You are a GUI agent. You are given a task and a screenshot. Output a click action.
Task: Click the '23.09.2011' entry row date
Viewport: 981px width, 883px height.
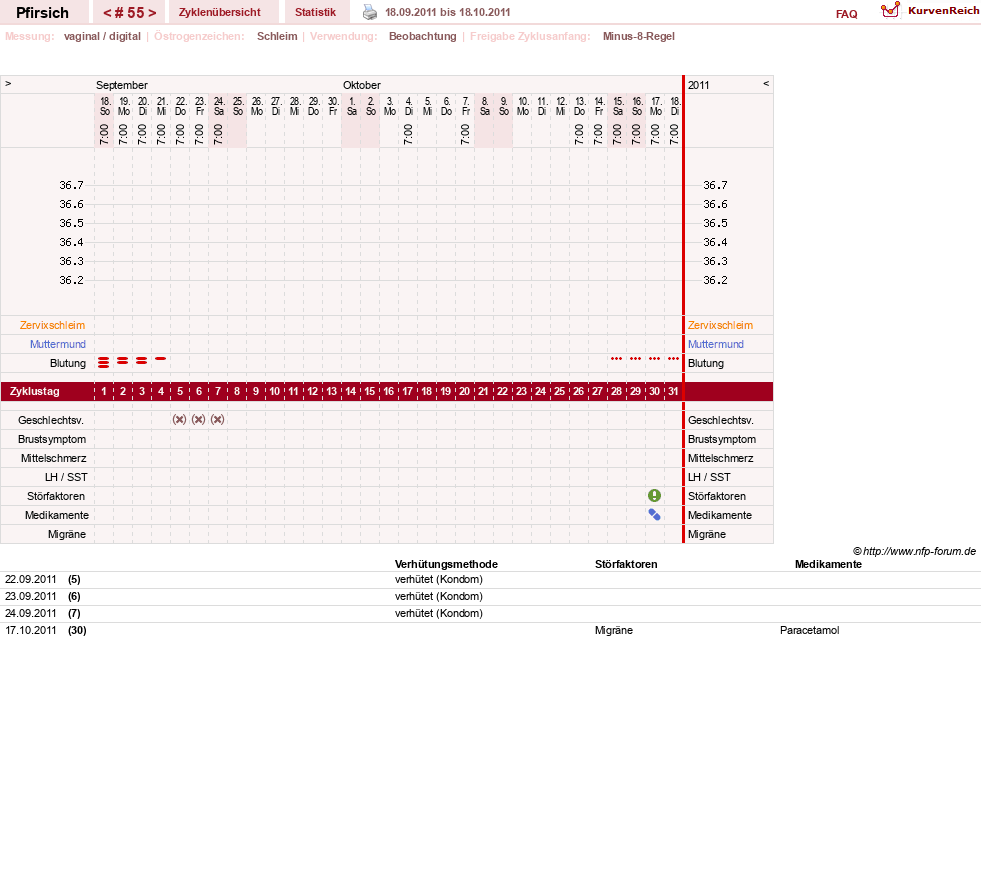coord(31,596)
